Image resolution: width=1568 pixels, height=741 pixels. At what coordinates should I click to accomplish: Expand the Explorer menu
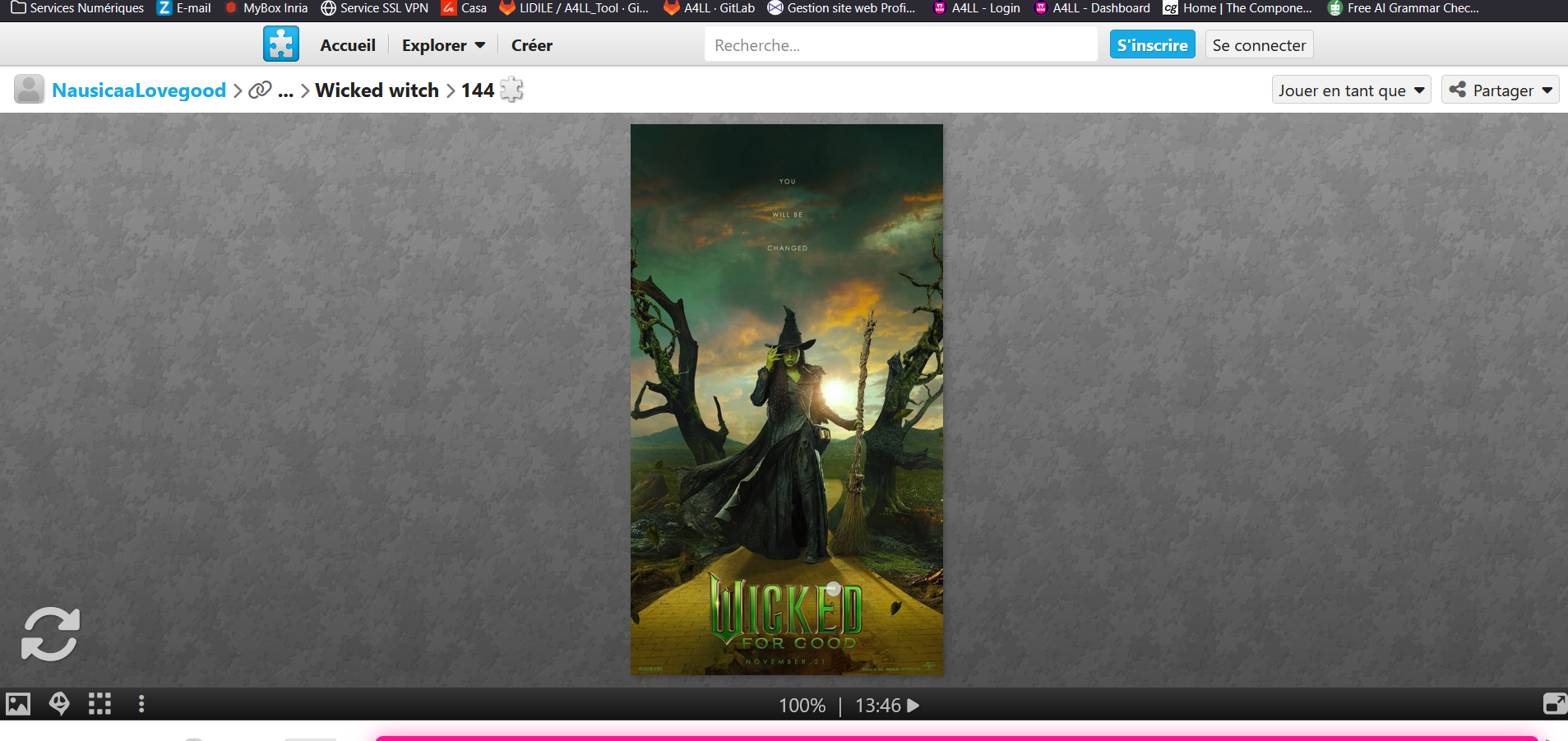(443, 45)
